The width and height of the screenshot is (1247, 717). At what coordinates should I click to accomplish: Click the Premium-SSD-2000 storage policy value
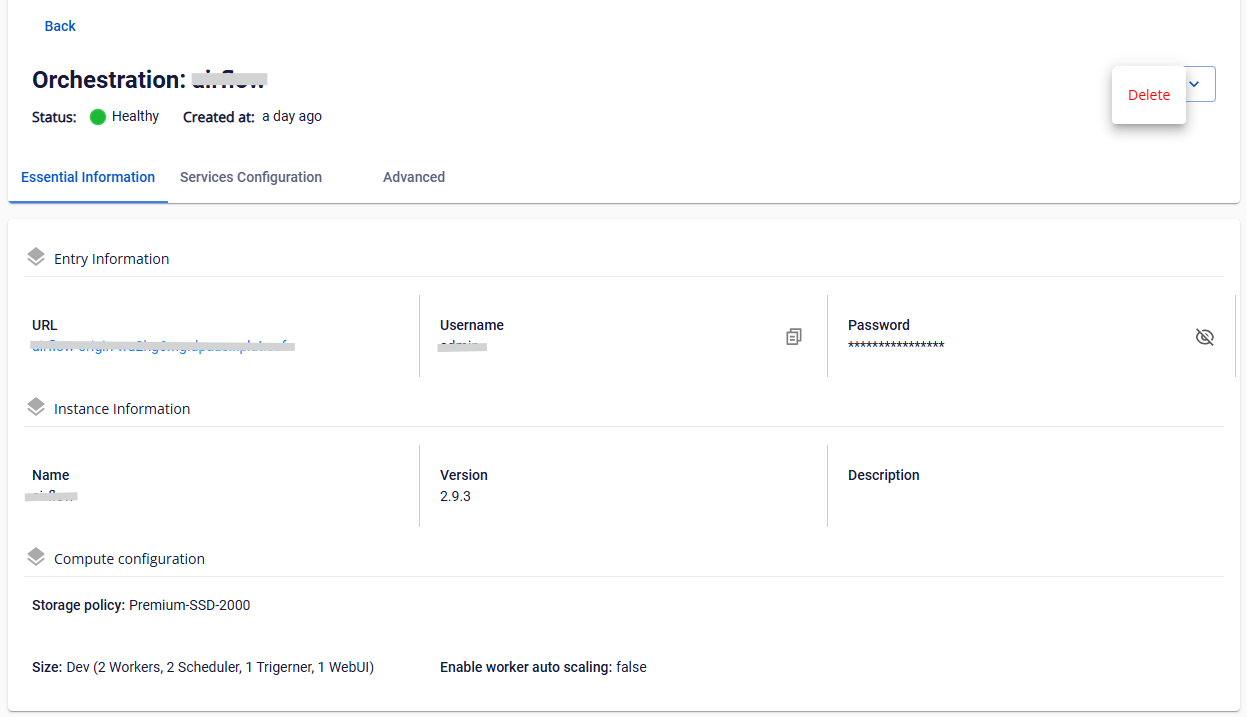pos(190,605)
